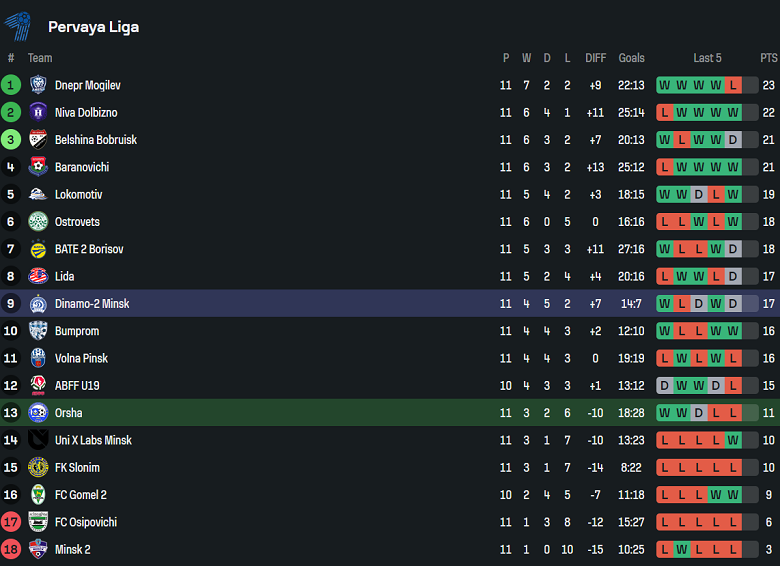Open the Baranovichi team link
This screenshot has height=566, width=780.
pos(82,167)
